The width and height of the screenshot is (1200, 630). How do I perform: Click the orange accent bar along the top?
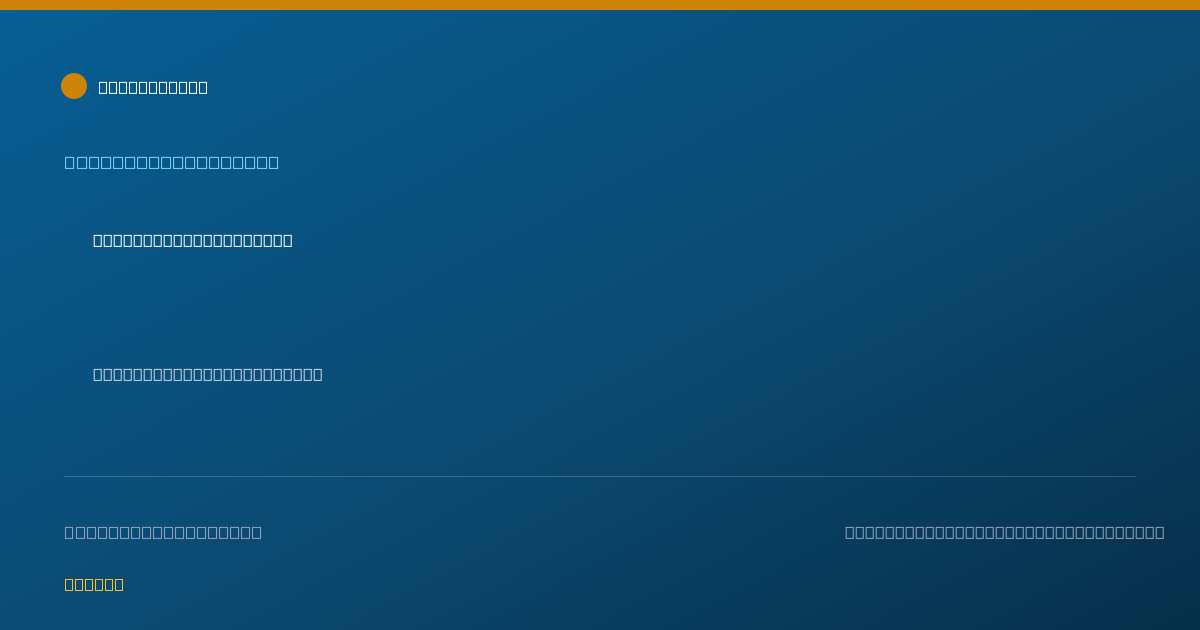pos(600,5)
